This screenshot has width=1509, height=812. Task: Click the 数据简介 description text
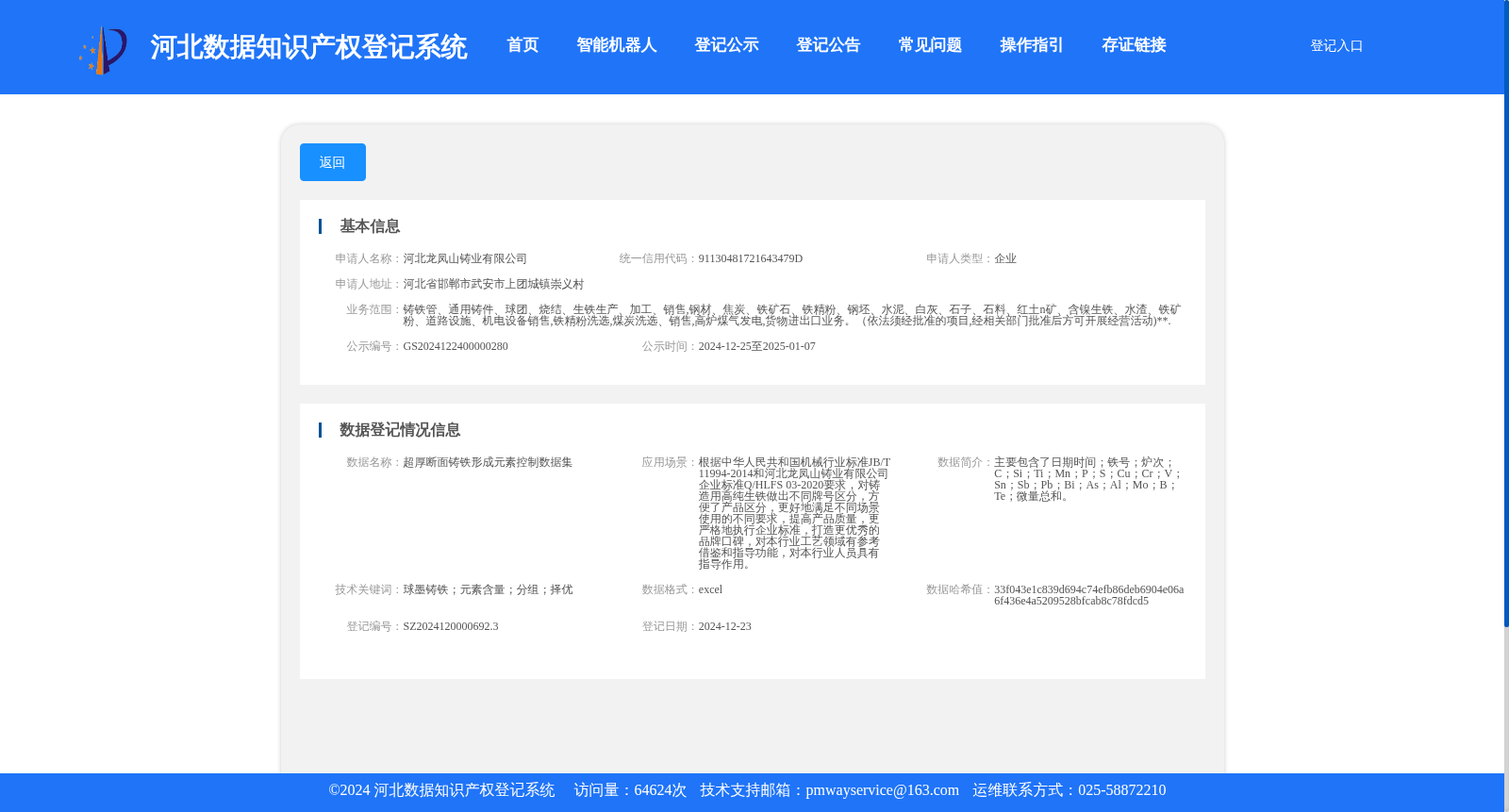[x=1088, y=479]
